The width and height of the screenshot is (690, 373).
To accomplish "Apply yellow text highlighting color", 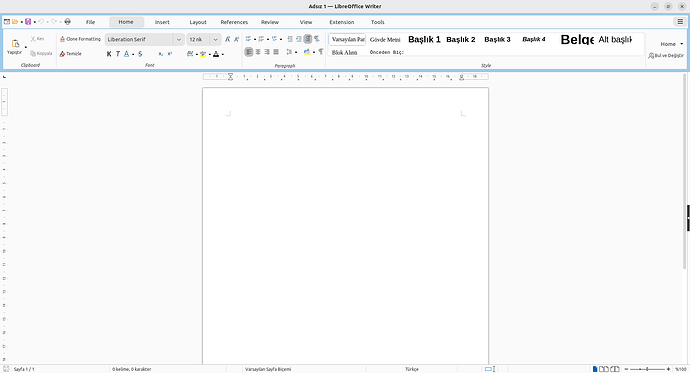I will pos(203,54).
